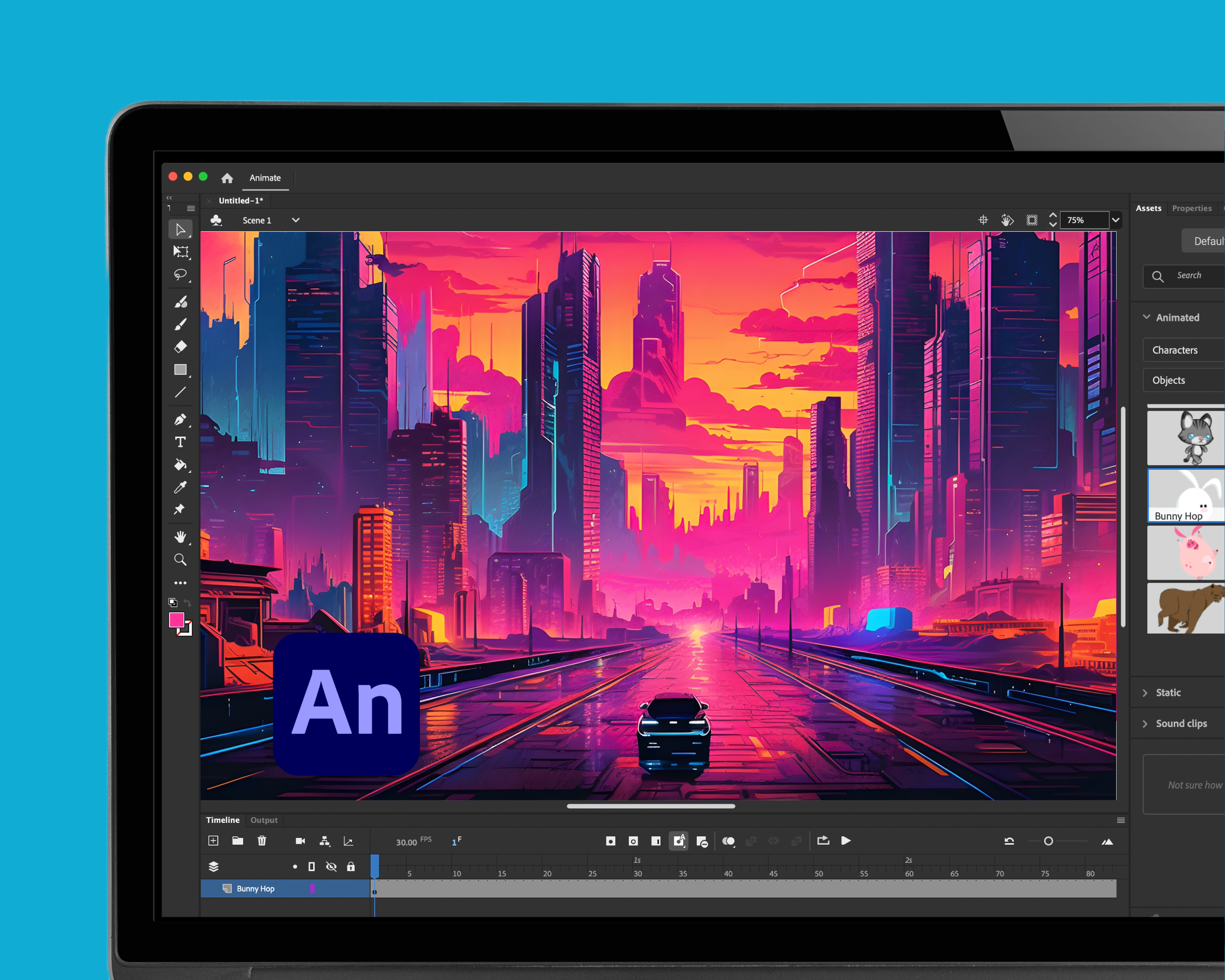
Task: Open the Scene 1 dropdown
Action: pyautogui.click(x=295, y=220)
